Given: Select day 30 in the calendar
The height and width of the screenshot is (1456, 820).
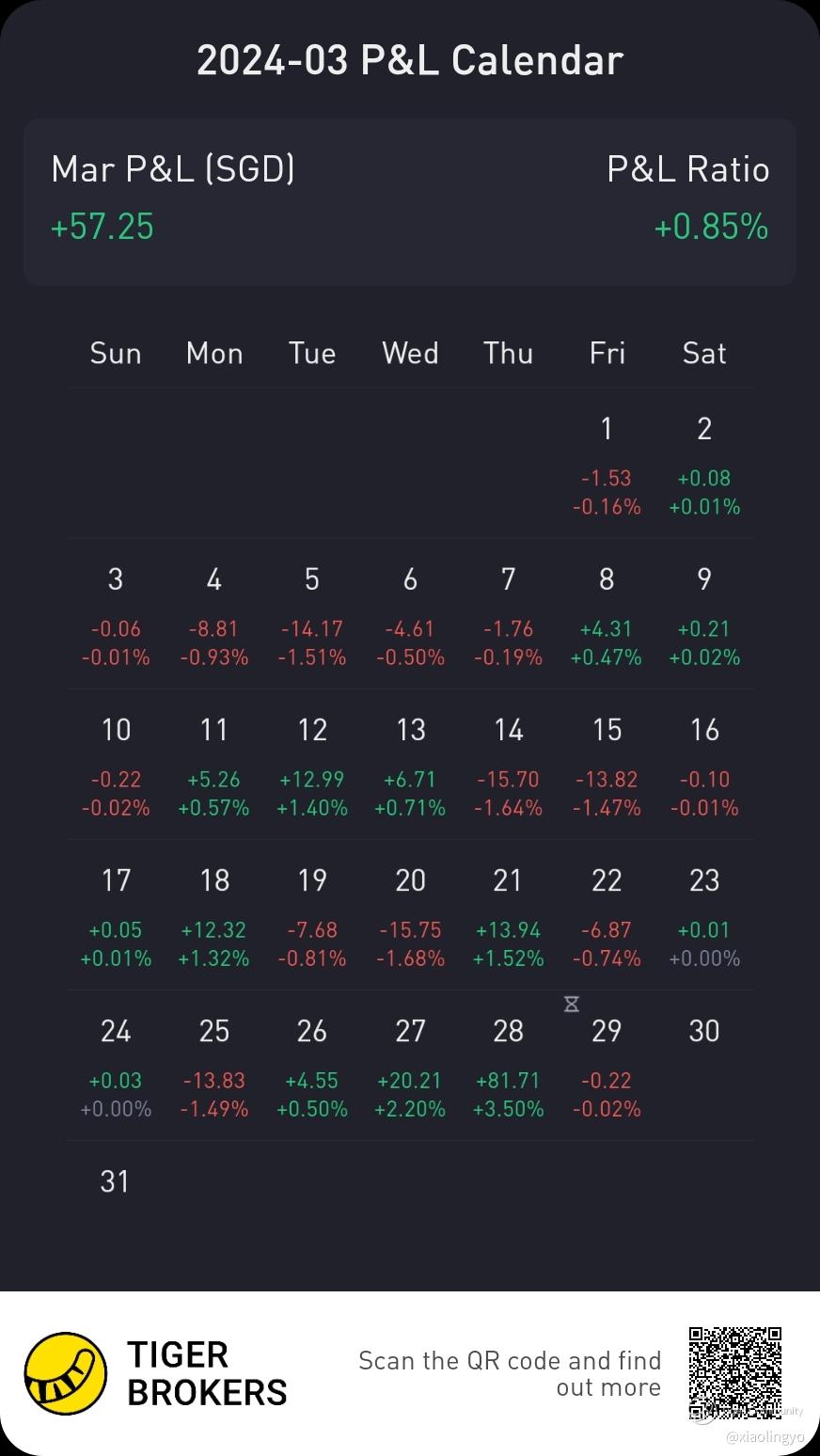Looking at the screenshot, I should pyautogui.click(x=704, y=1031).
